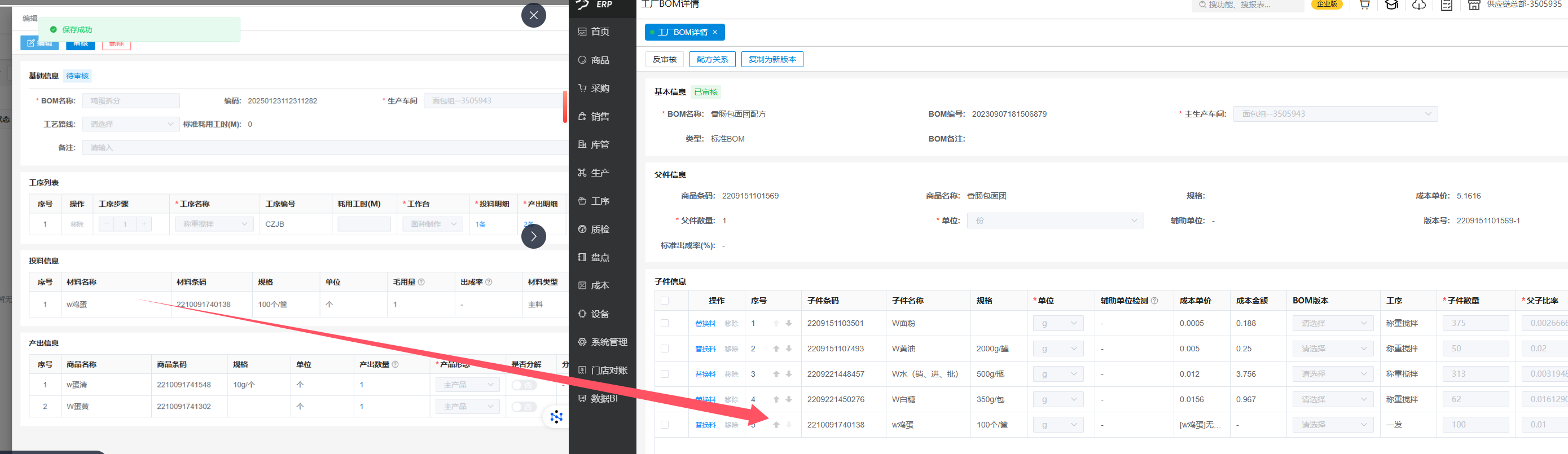1568x454 pixels.
Task: Click the round next-arrow button in the edit dialog
Action: (533, 236)
